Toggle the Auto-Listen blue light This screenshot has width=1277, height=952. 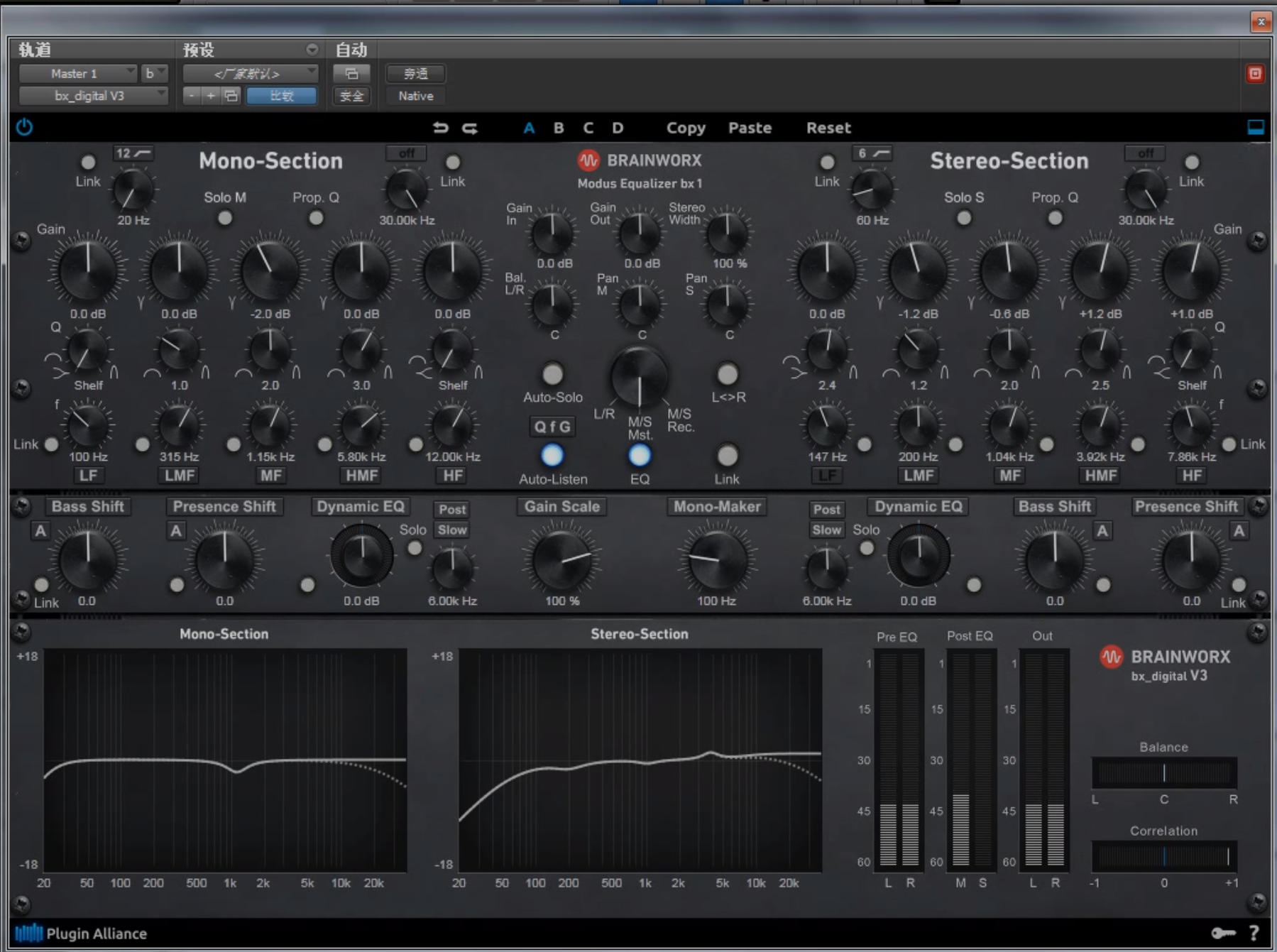(x=552, y=455)
